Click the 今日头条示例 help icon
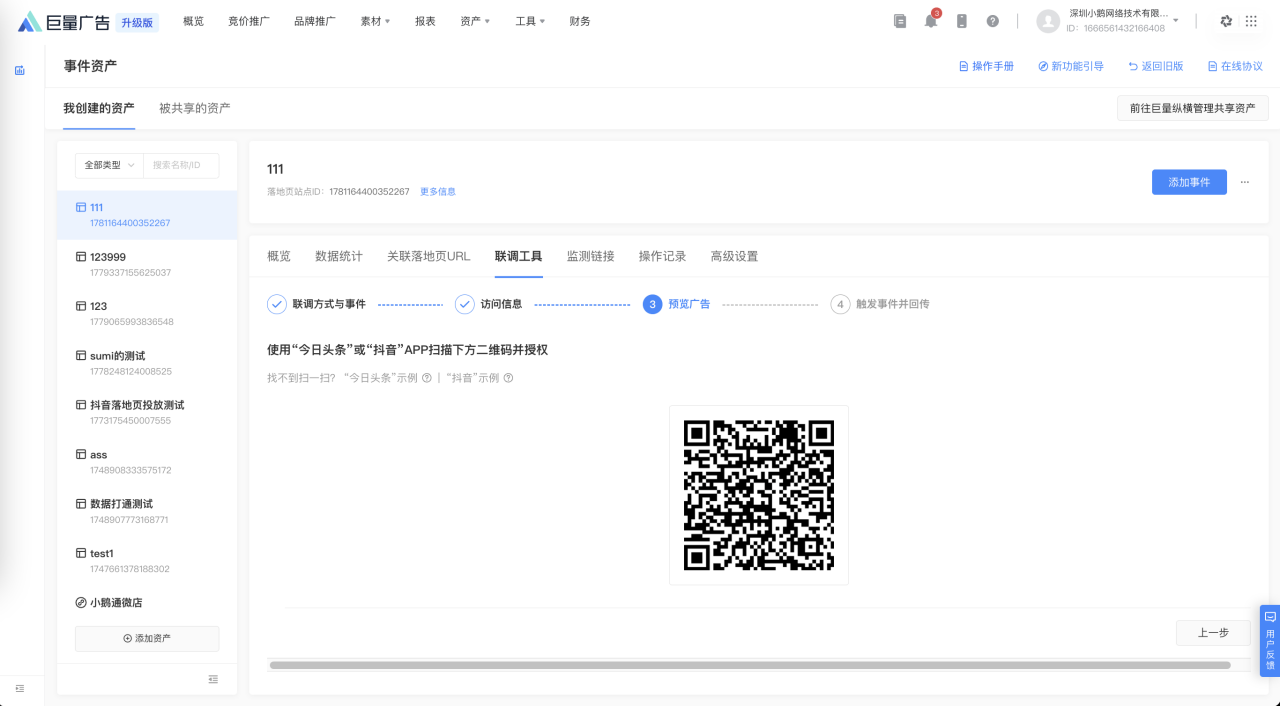 [x=427, y=378]
